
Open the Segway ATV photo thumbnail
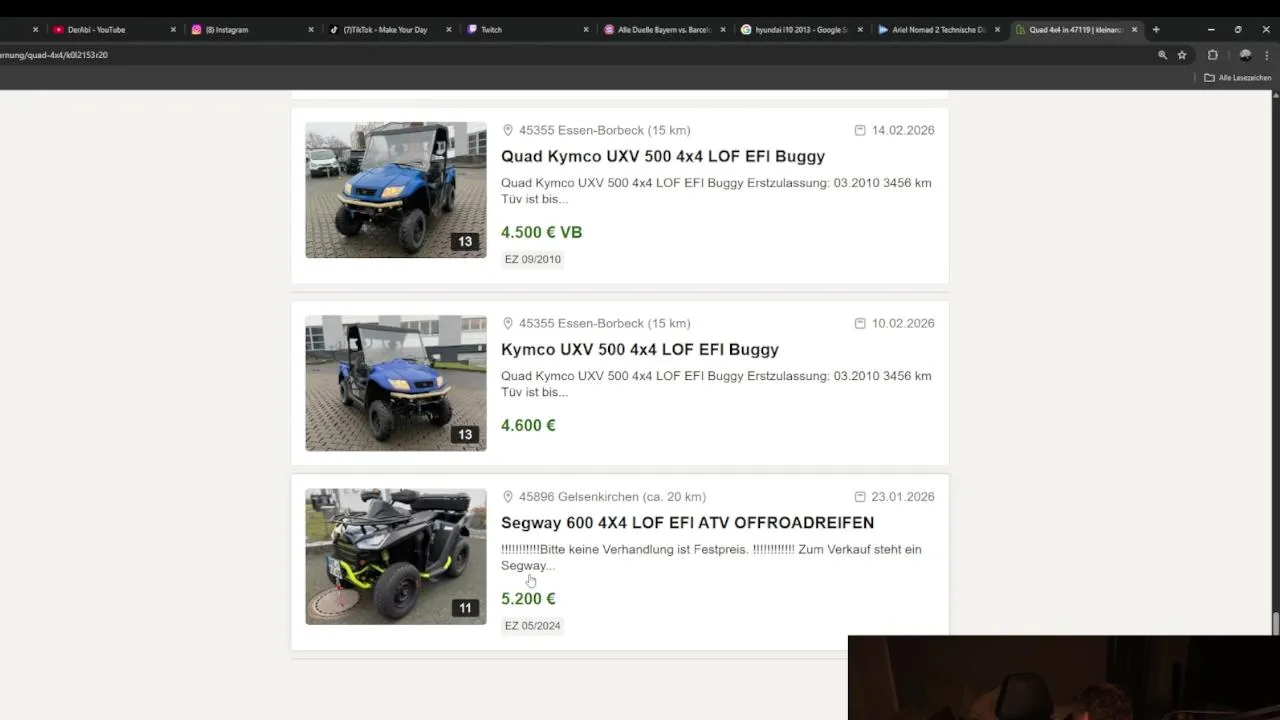pos(396,556)
